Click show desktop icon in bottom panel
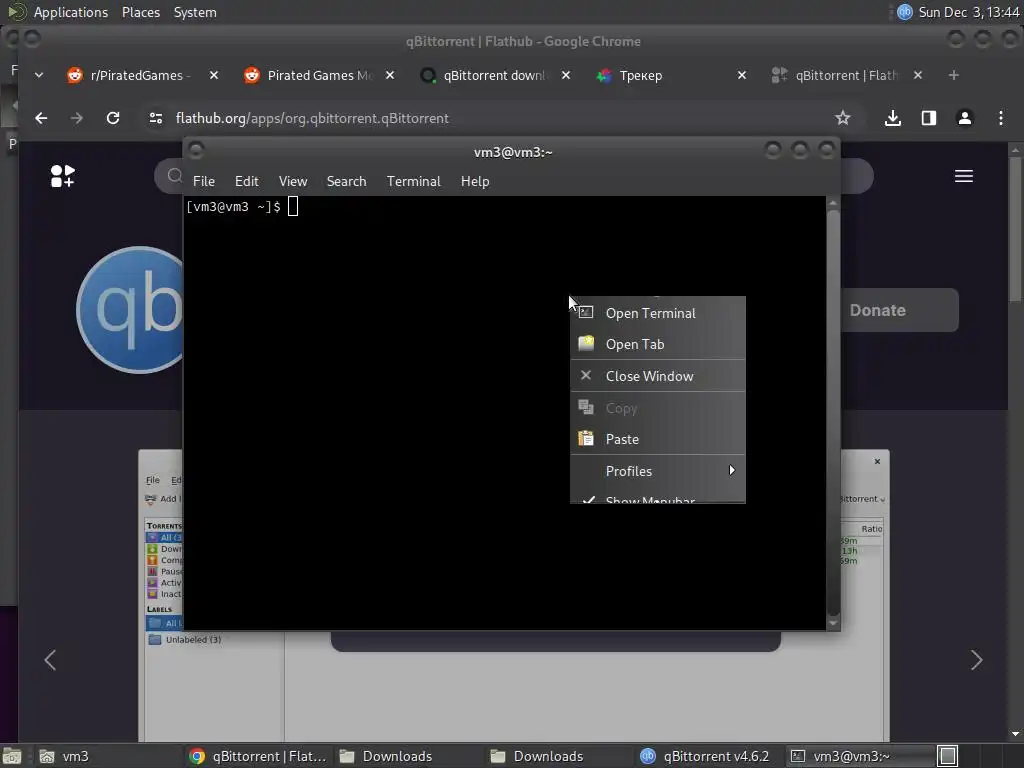Image resolution: width=1024 pixels, height=768 pixels. (12, 756)
